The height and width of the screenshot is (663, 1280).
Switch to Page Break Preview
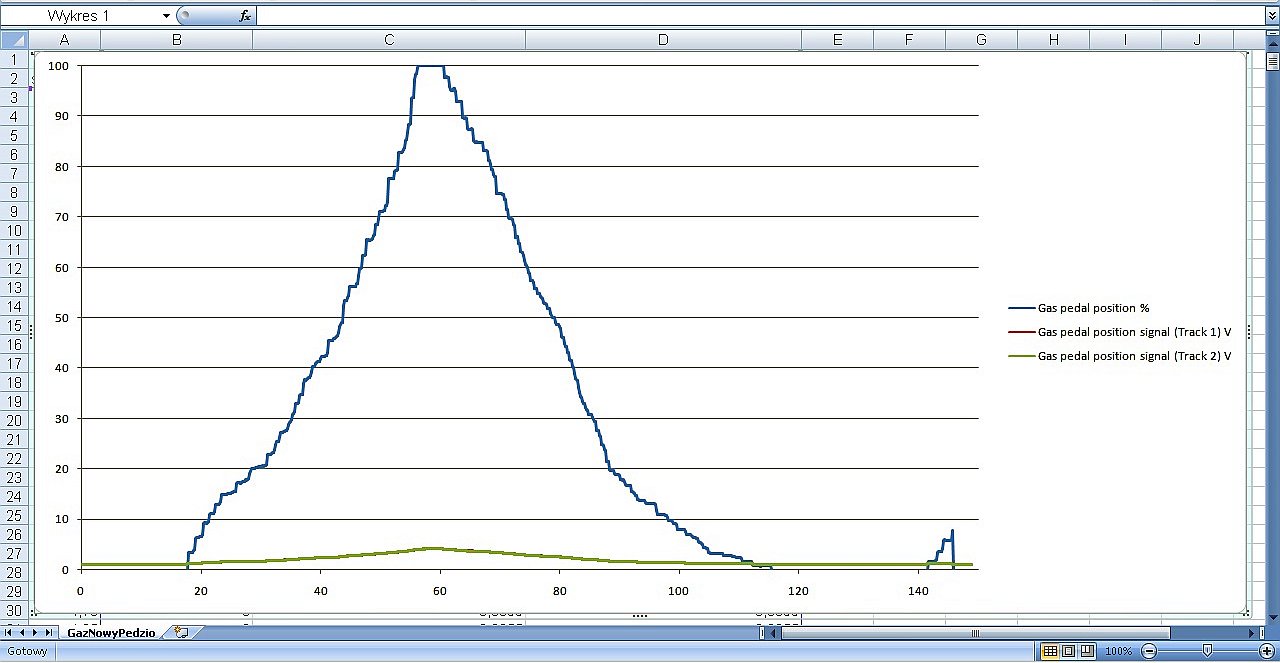[x=1086, y=652]
